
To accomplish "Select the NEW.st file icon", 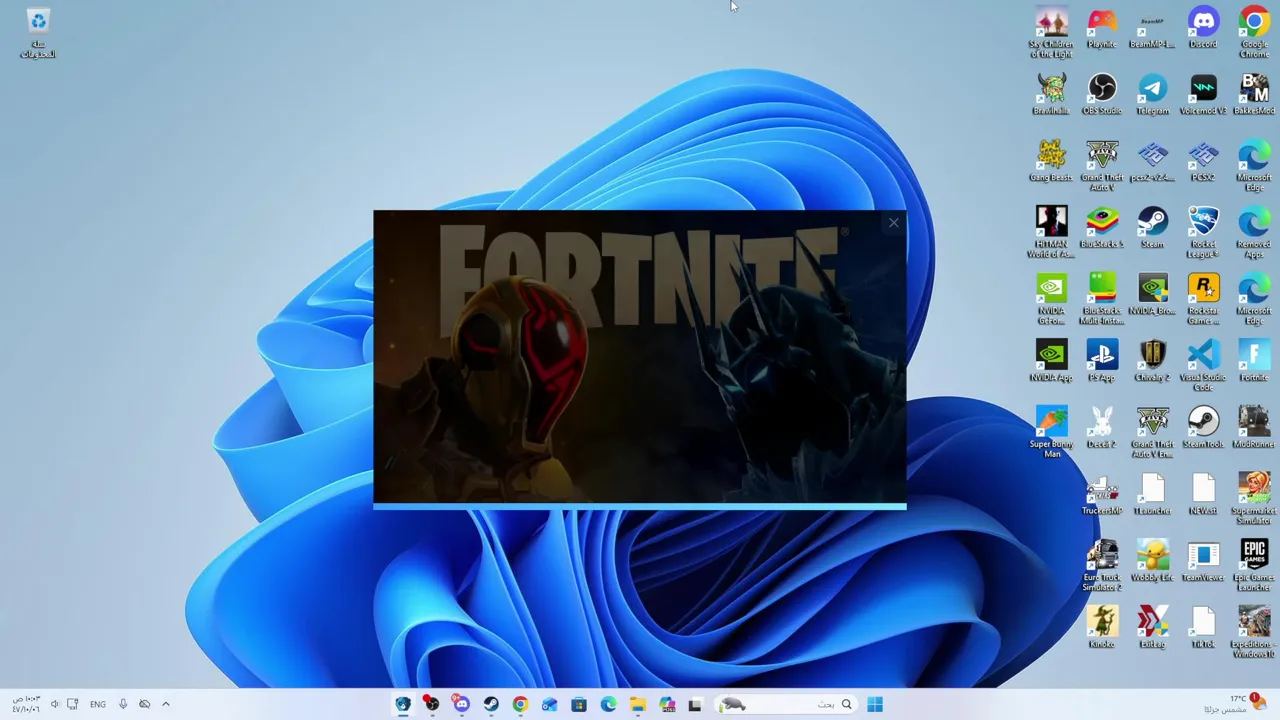I will click(1203, 494).
